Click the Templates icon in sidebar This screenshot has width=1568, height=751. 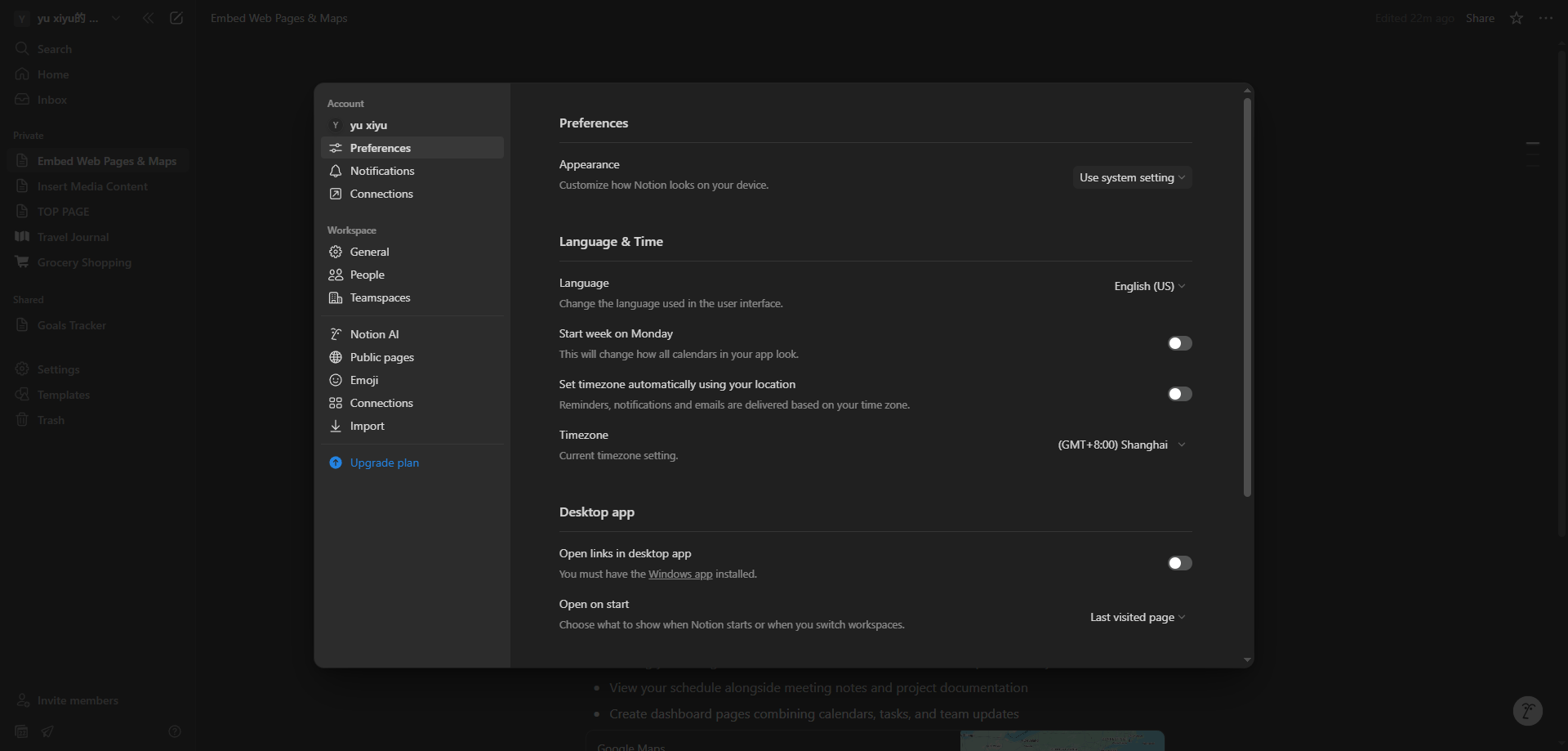[x=22, y=395]
